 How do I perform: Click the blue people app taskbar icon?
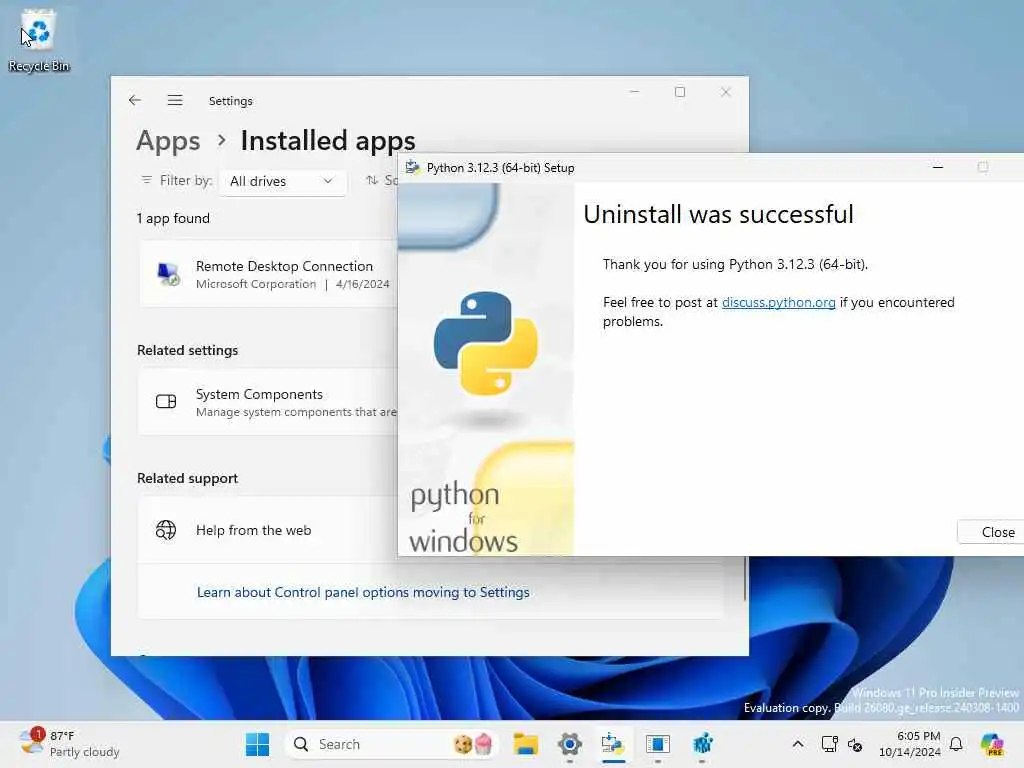pyautogui.click(x=703, y=744)
